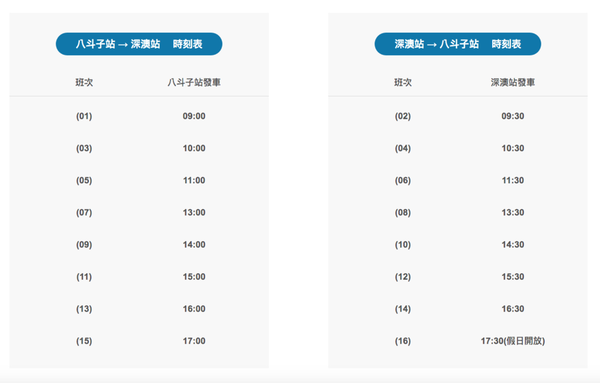The height and width of the screenshot is (383, 600).
Task: Select the 15:30 departure time
Action: point(513,277)
